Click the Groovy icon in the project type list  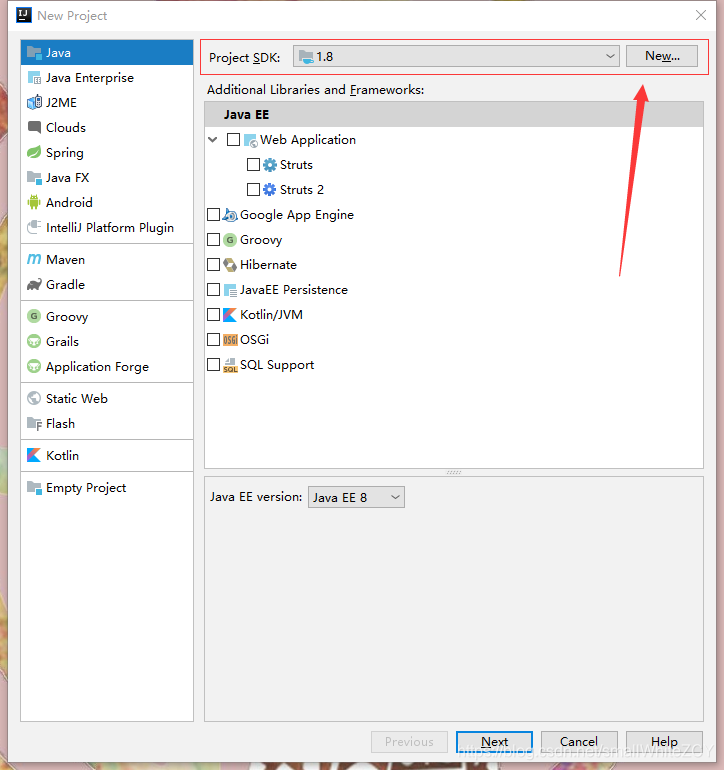(x=34, y=316)
